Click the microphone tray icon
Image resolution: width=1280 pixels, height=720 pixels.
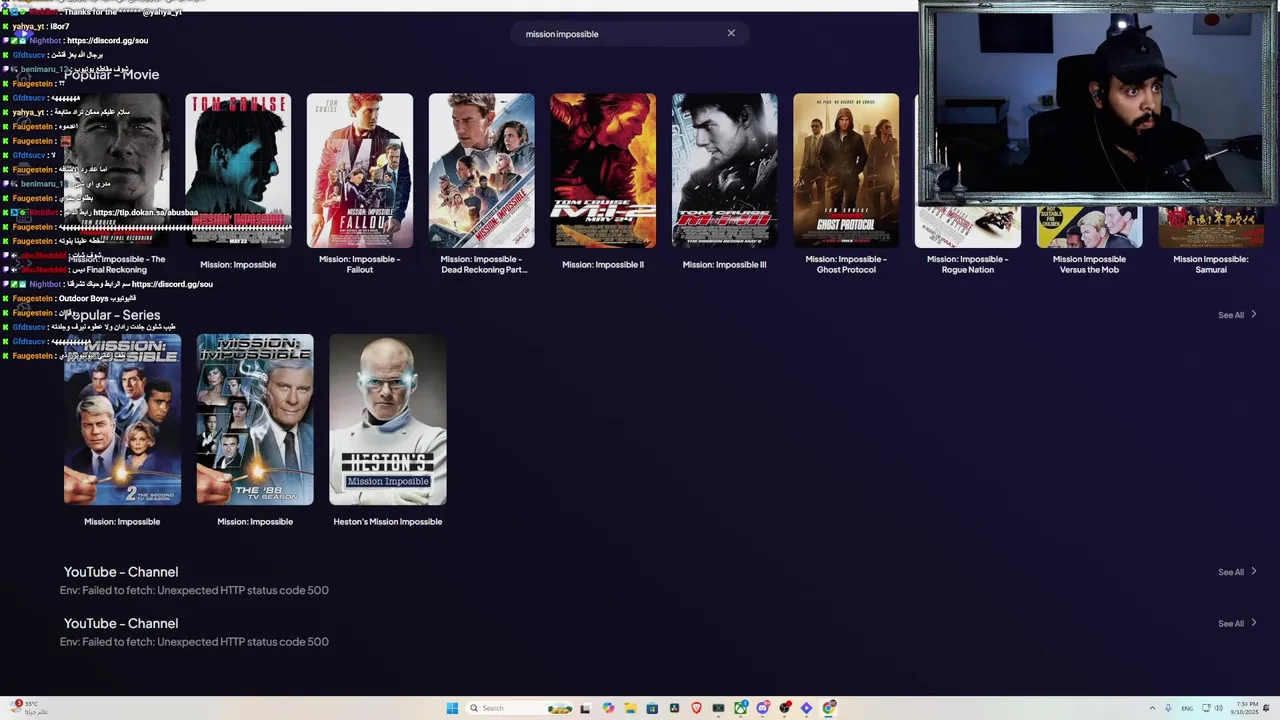[x=1168, y=708]
